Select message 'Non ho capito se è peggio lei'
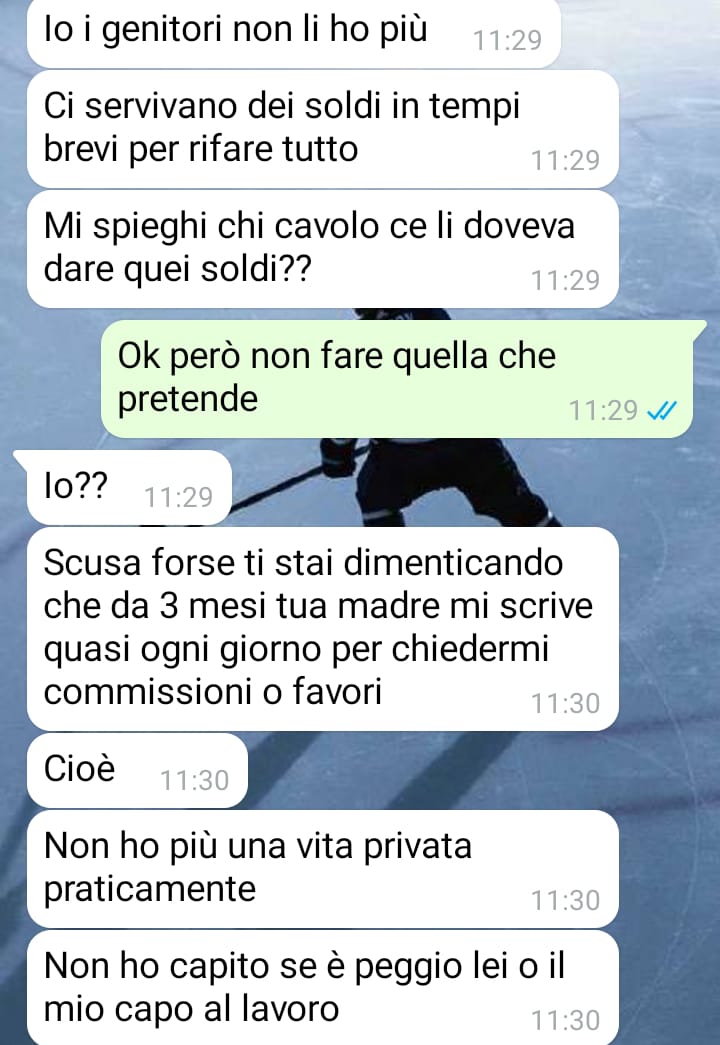720x1045 pixels. (x=323, y=988)
